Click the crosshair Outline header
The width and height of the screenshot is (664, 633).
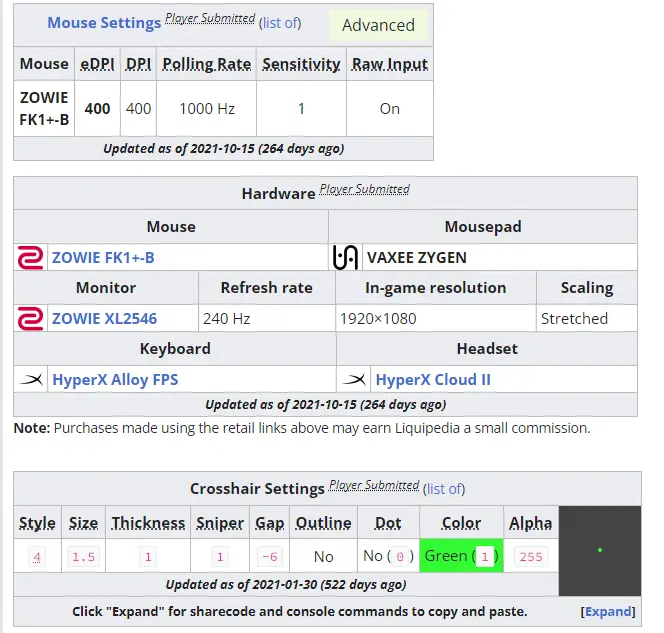click(x=324, y=523)
